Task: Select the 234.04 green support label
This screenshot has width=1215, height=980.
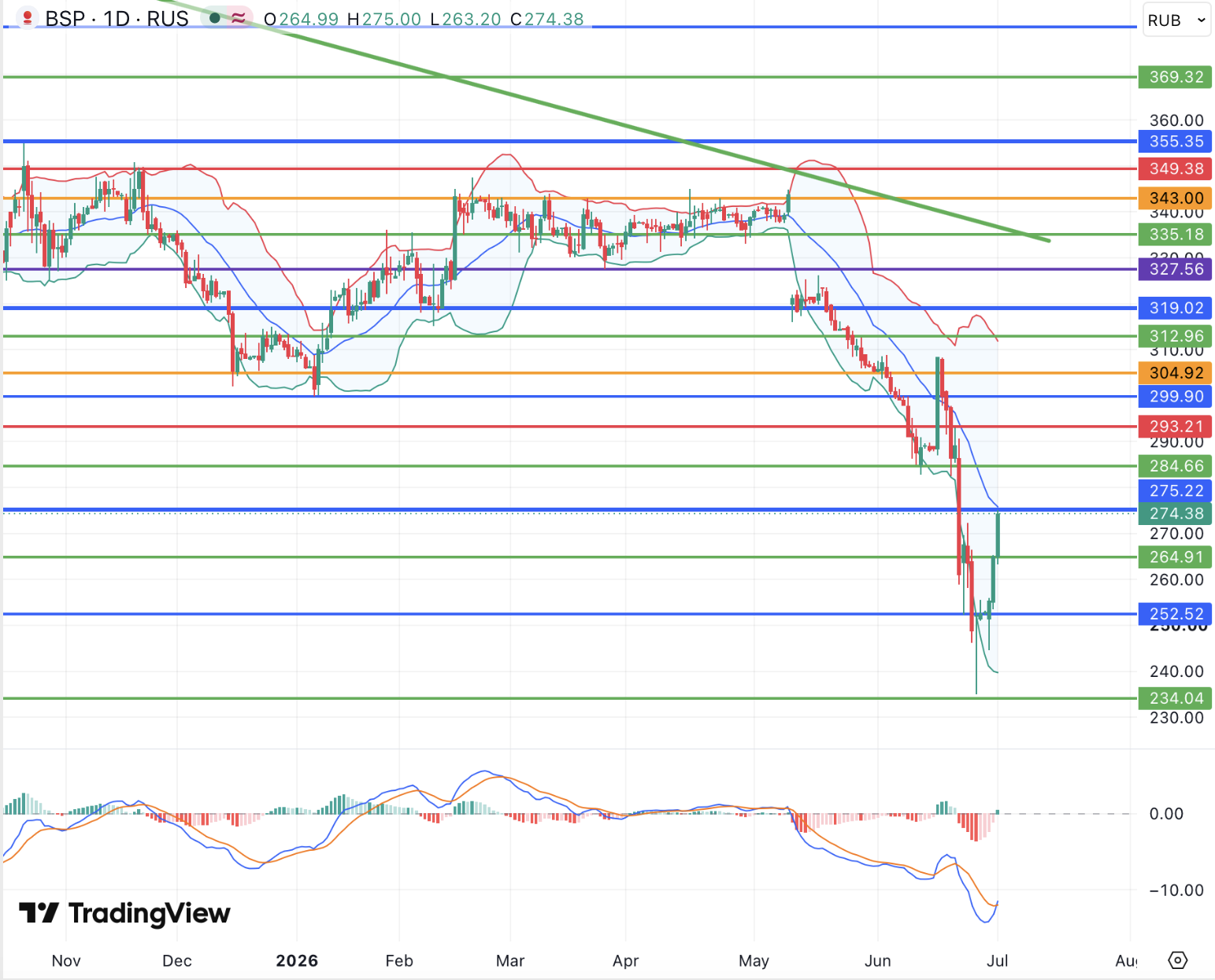Action: click(1175, 698)
